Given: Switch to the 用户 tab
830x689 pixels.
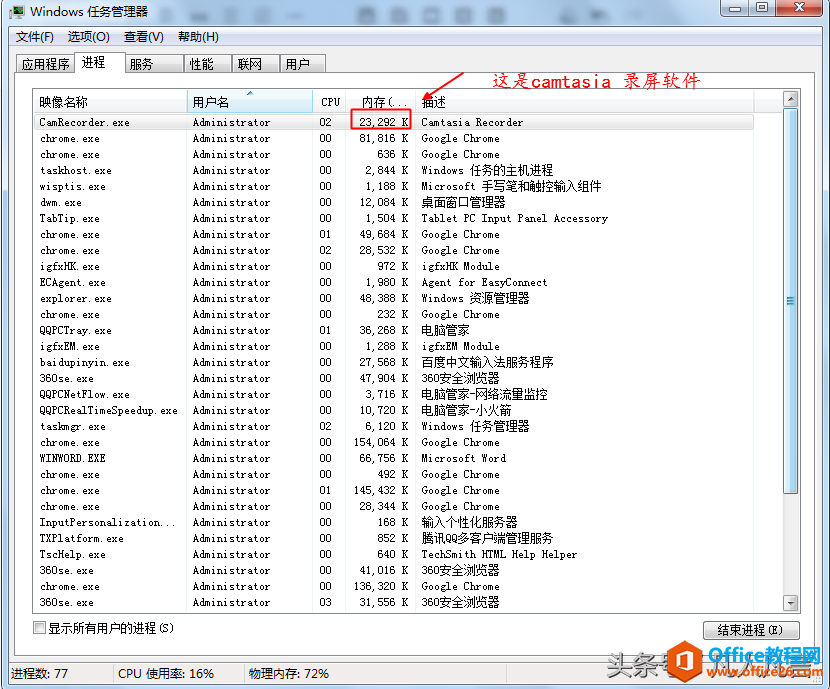Looking at the screenshot, I should (302, 64).
